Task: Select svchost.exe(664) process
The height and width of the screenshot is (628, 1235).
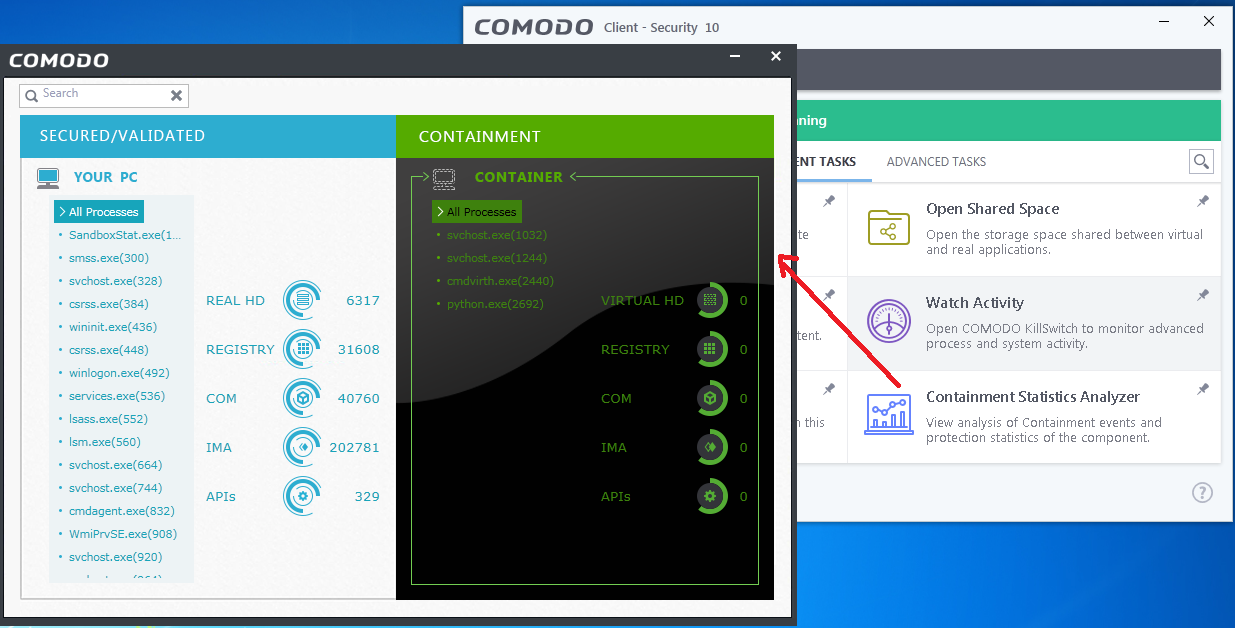Action: [115, 465]
